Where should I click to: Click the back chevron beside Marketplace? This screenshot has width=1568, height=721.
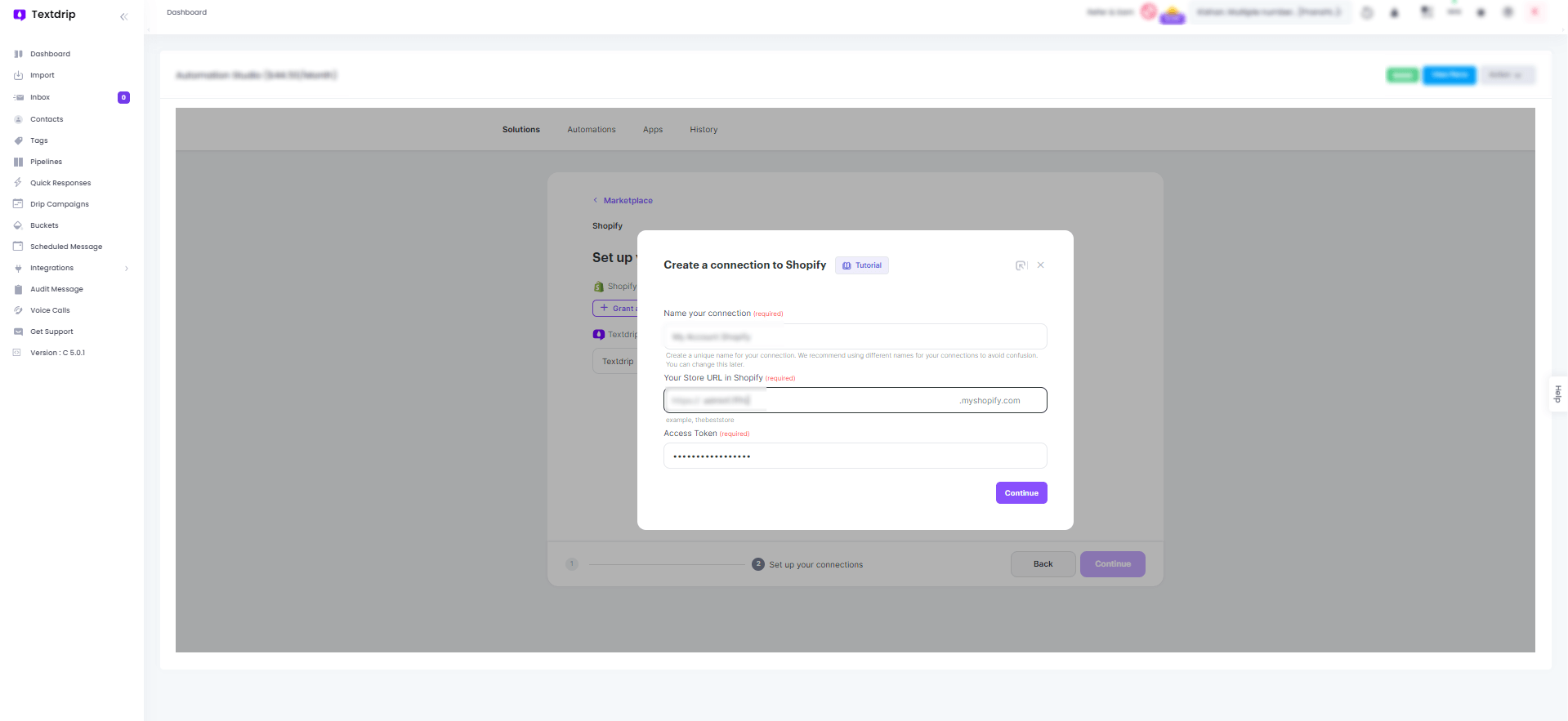coord(596,201)
